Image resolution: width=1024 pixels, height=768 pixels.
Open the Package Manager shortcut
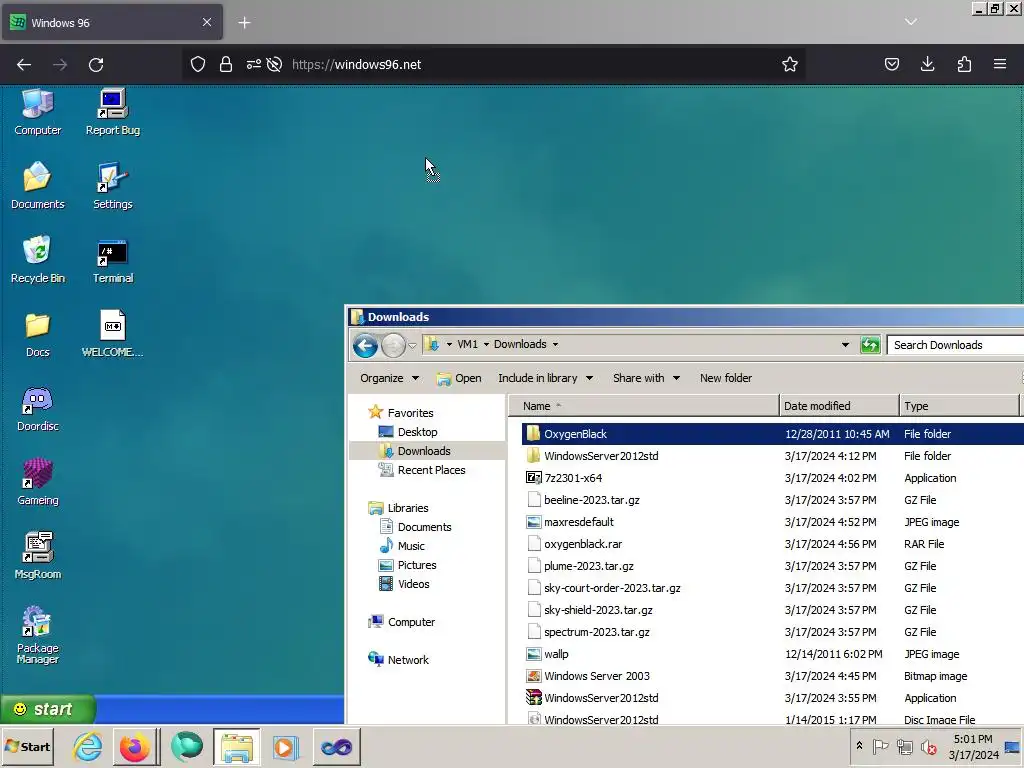pyautogui.click(x=37, y=635)
